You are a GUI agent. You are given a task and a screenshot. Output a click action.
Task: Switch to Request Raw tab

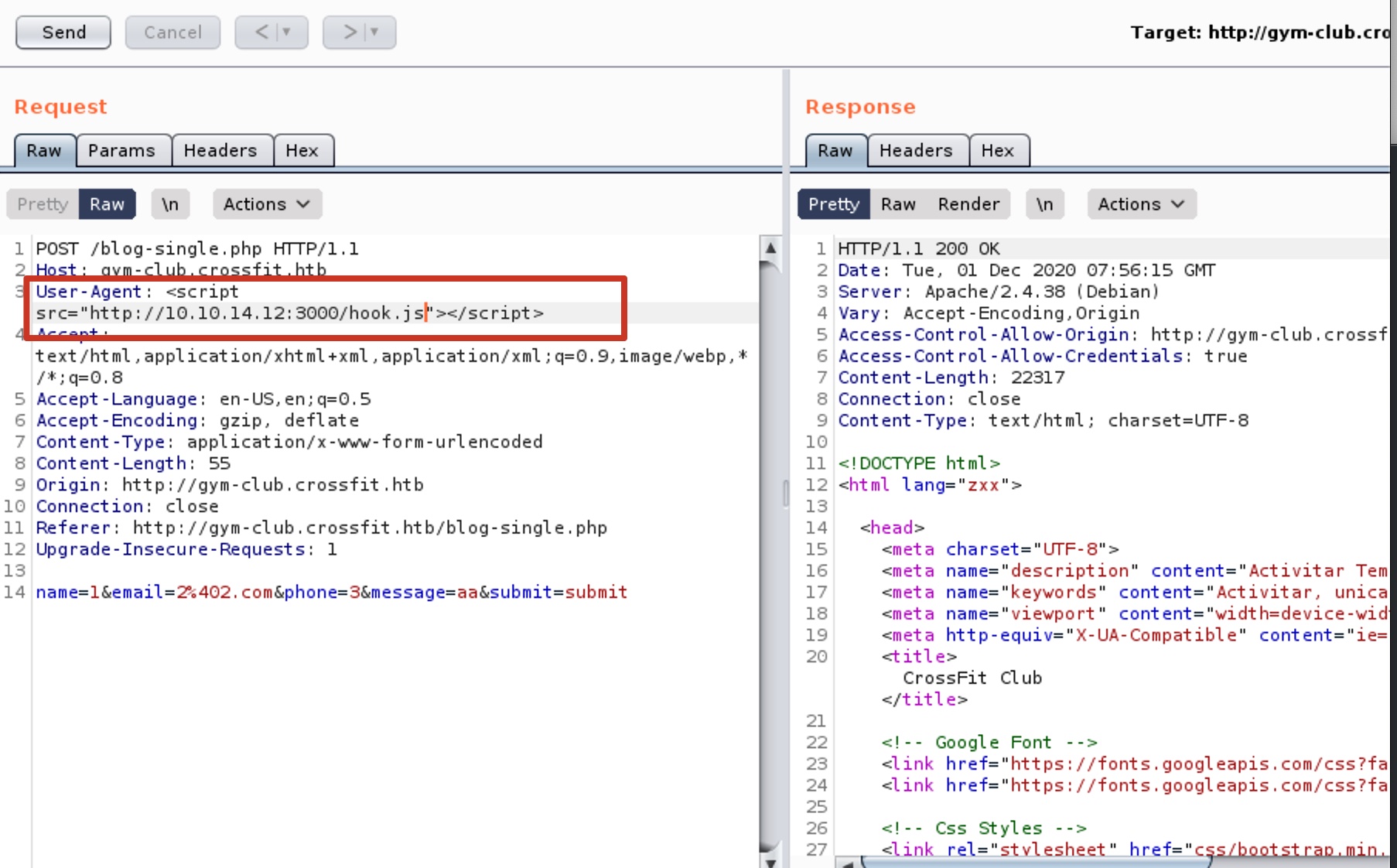point(44,151)
